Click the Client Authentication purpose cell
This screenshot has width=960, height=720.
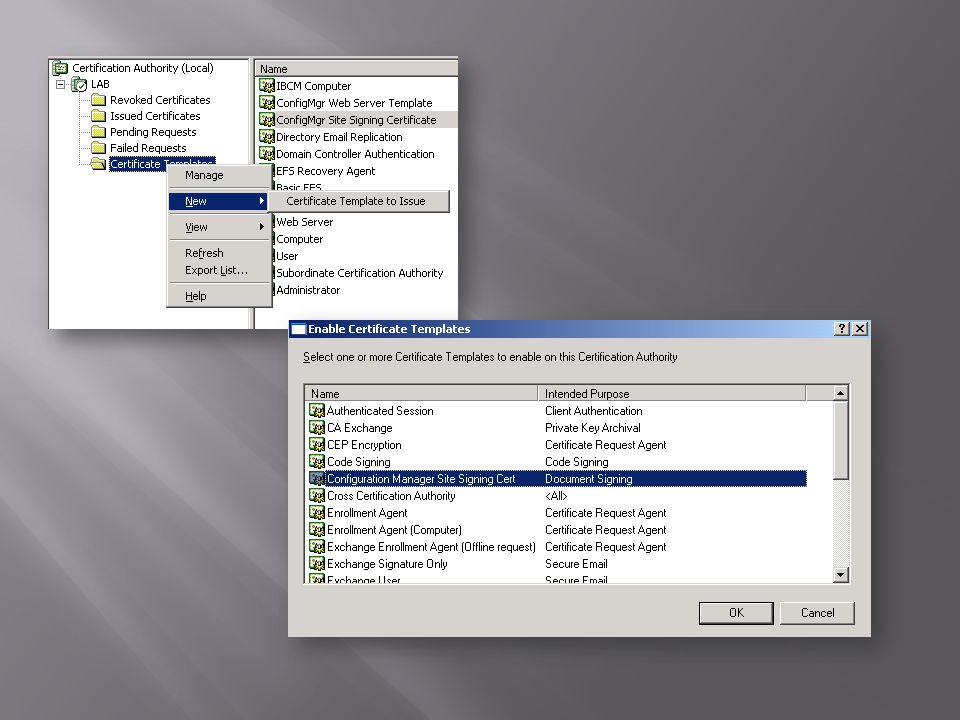593,411
